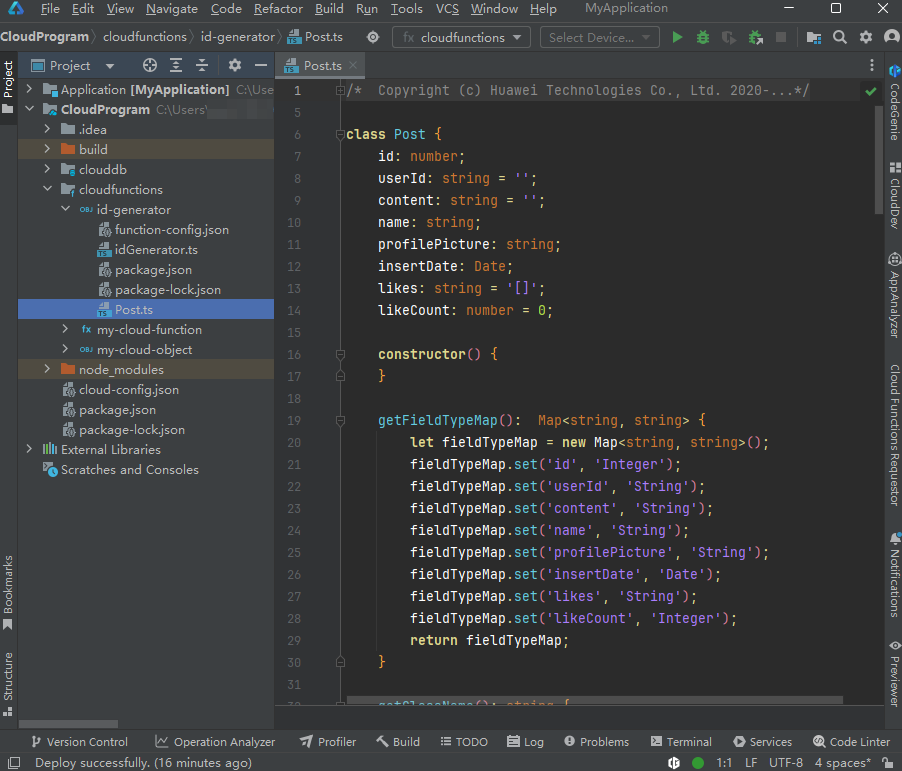Start debugging with the Debug bug icon
The height and width of the screenshot is (771, 902).
pos(703,37)
